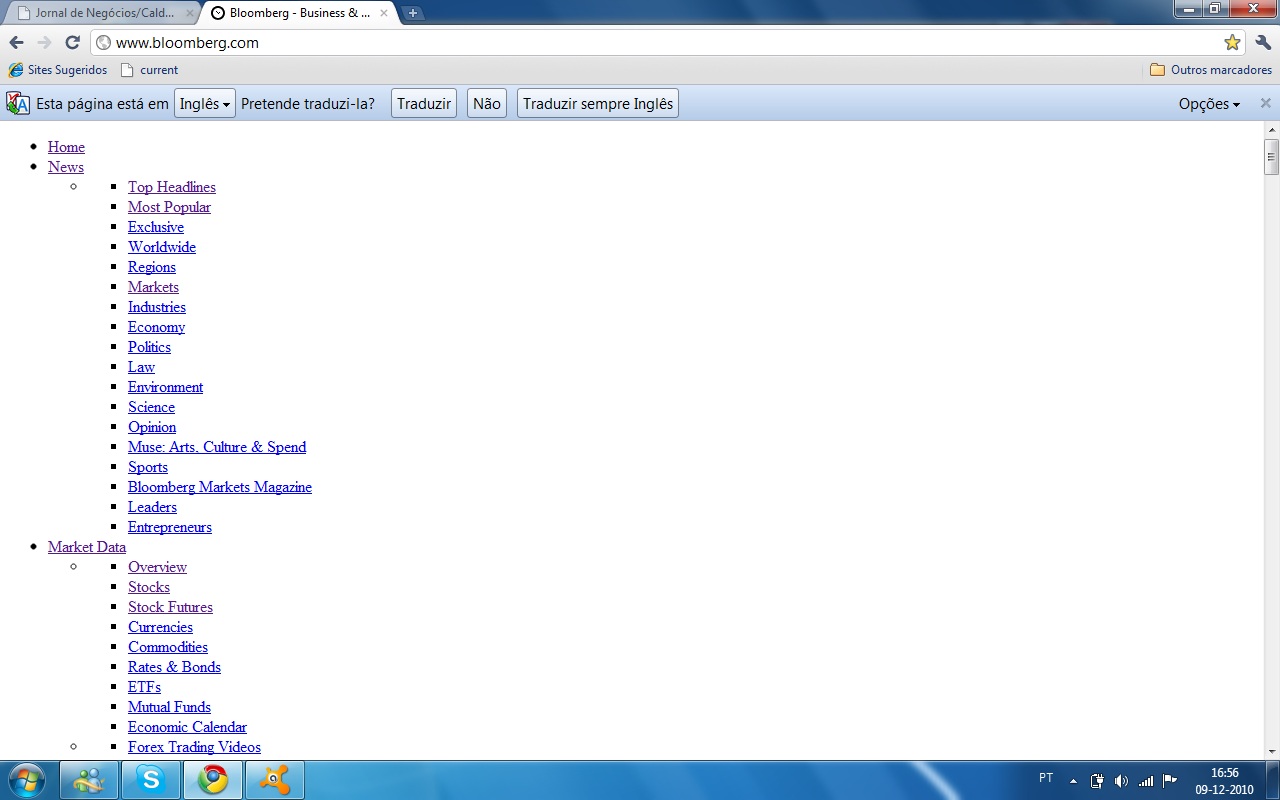The width and height of the screenshot is (1280, 800).
Task: Open the Rates & Bonds link
Action: pos(174,667)
